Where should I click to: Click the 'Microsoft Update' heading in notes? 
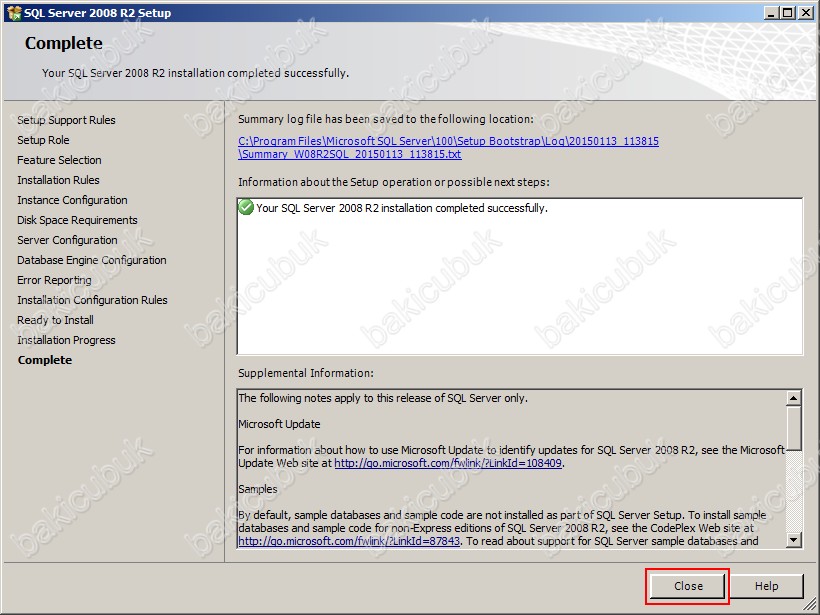(x=279, y=424)
